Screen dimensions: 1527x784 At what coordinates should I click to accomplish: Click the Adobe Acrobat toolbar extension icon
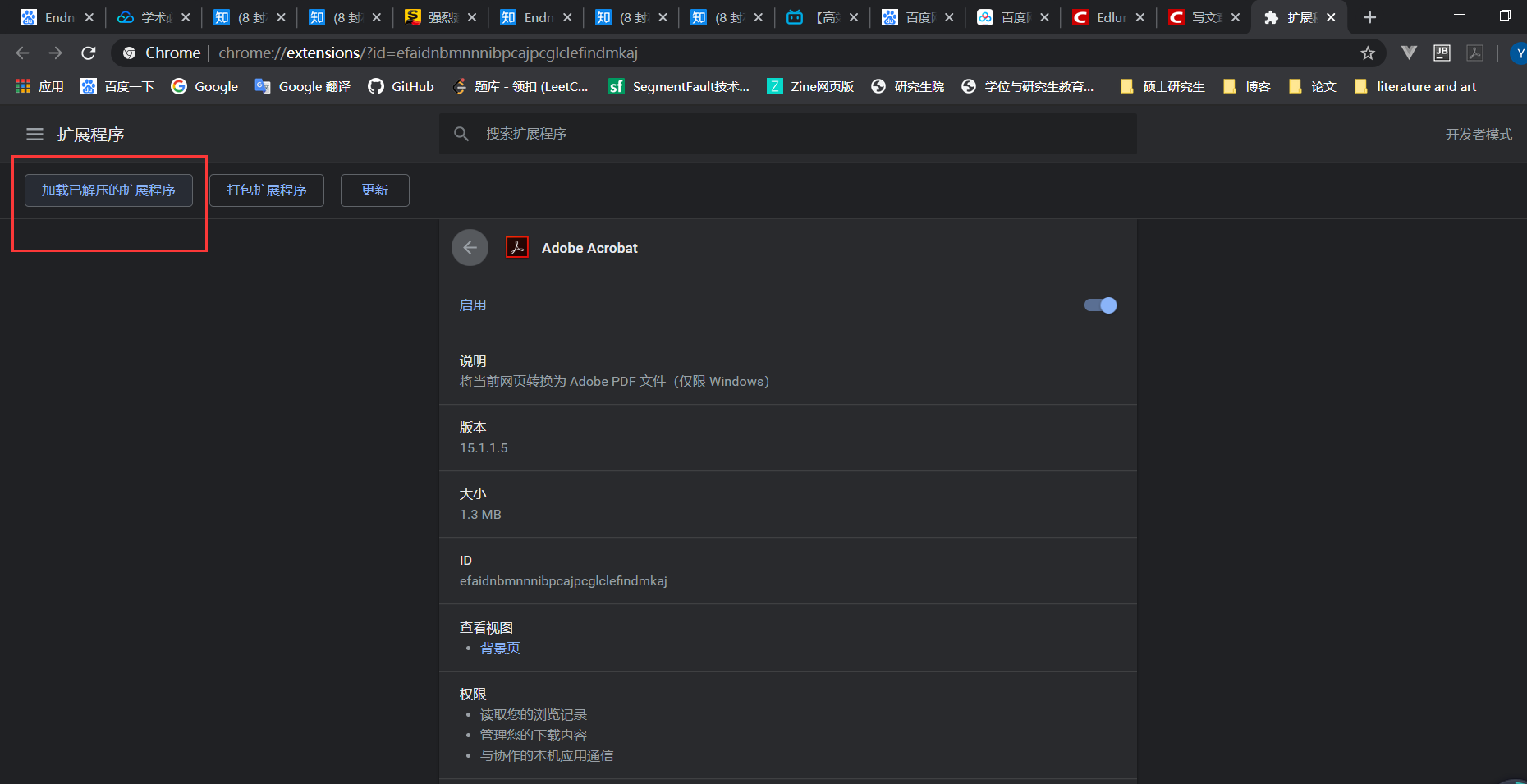1475,53
